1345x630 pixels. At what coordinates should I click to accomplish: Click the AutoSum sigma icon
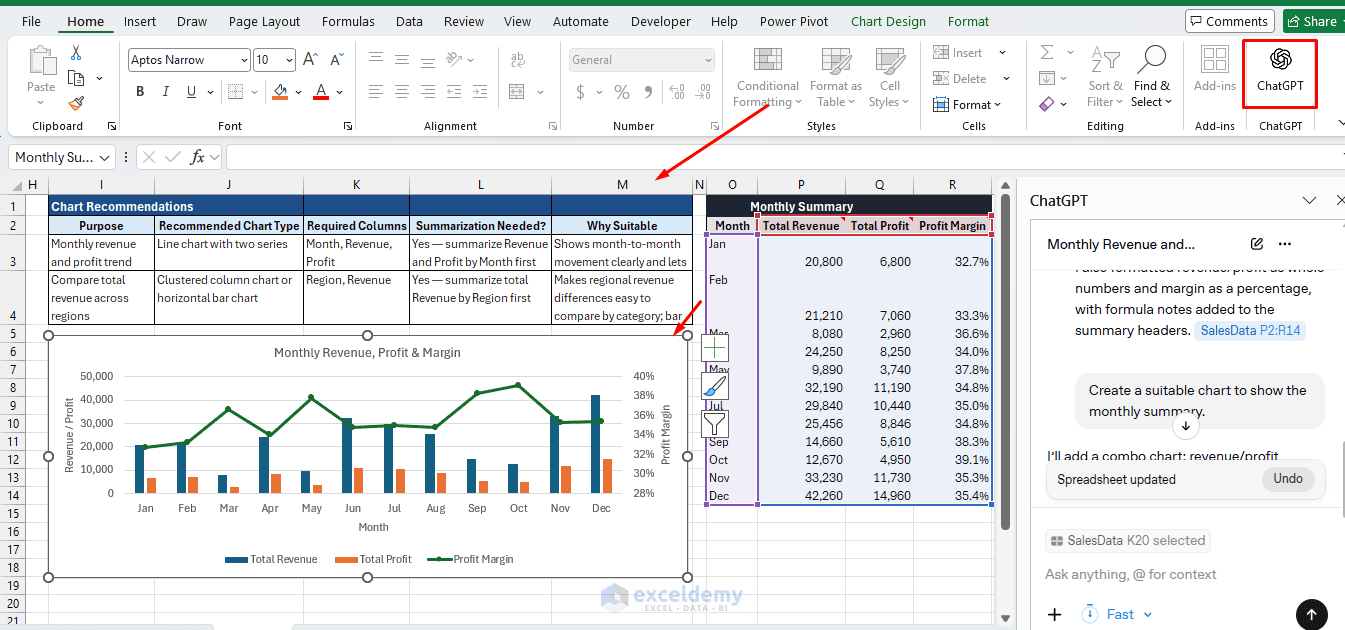click(x=1047, y=52)
